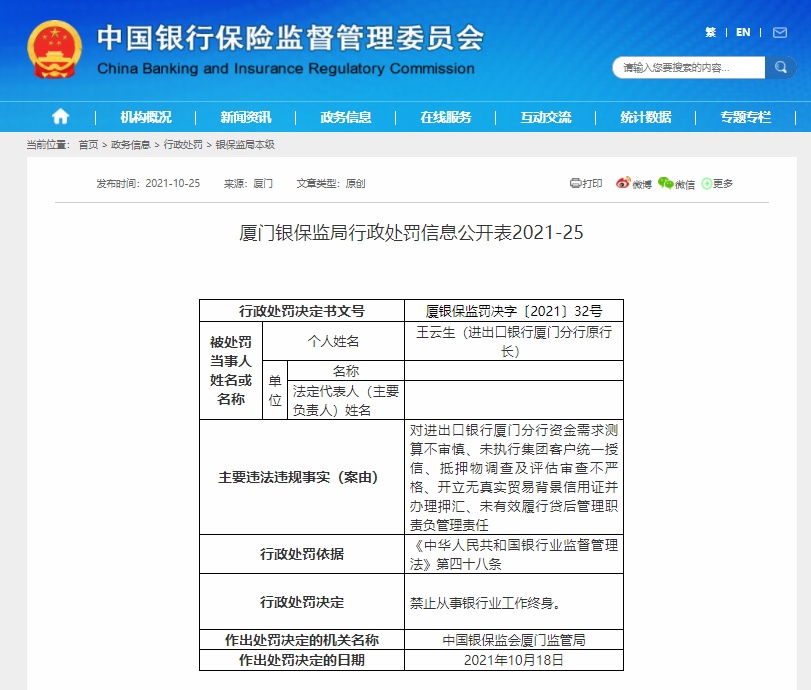Open the 统计数据 navigation menu
The height and width of the screenshot is (690, 811).
(644, 116)
